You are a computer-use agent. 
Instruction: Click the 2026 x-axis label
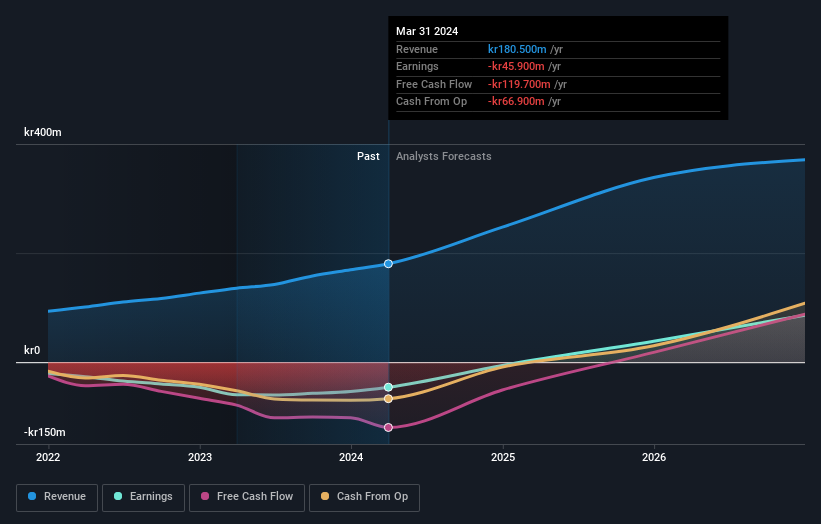pos(654,458)
